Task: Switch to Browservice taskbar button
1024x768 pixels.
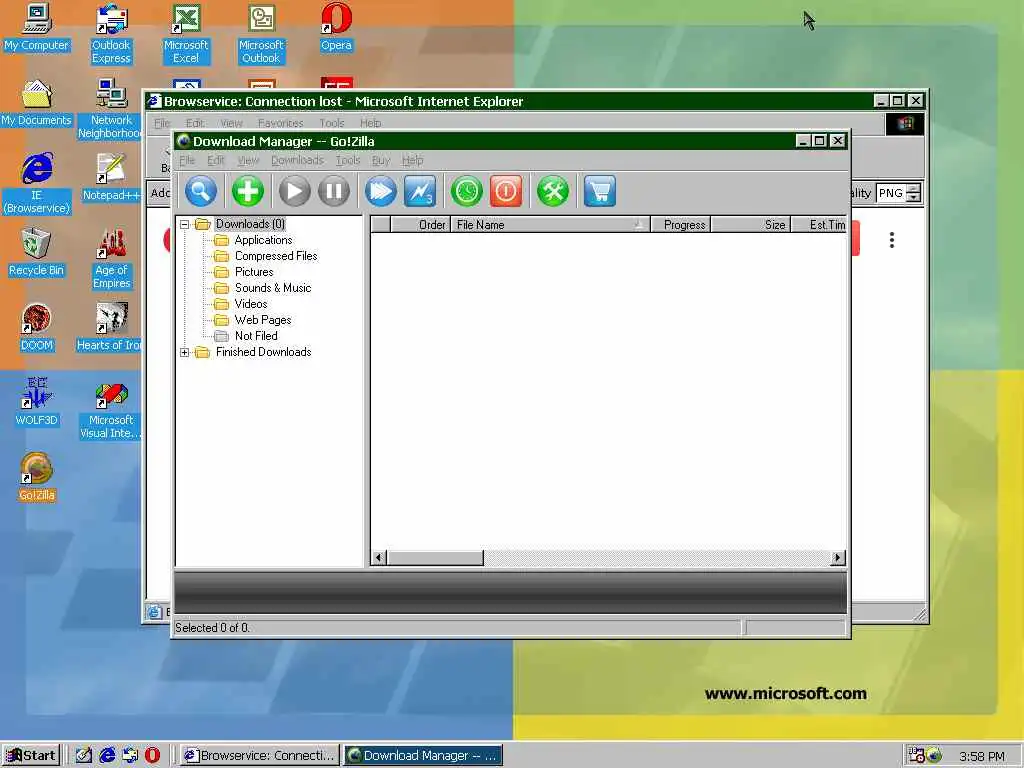Action: pyautogui.click(x=259, y=756)
